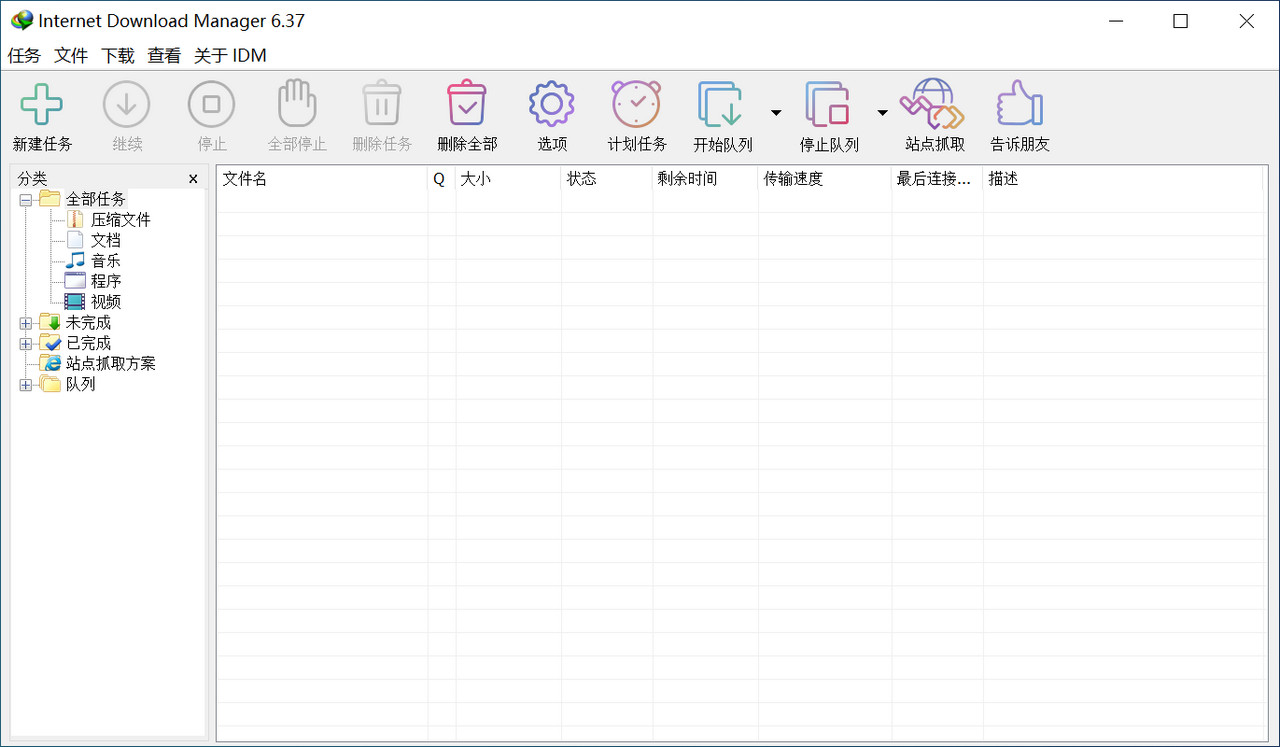This screenshot has width=1280, height=747.
Task: Open the 下载 menu
Action: 118,56
